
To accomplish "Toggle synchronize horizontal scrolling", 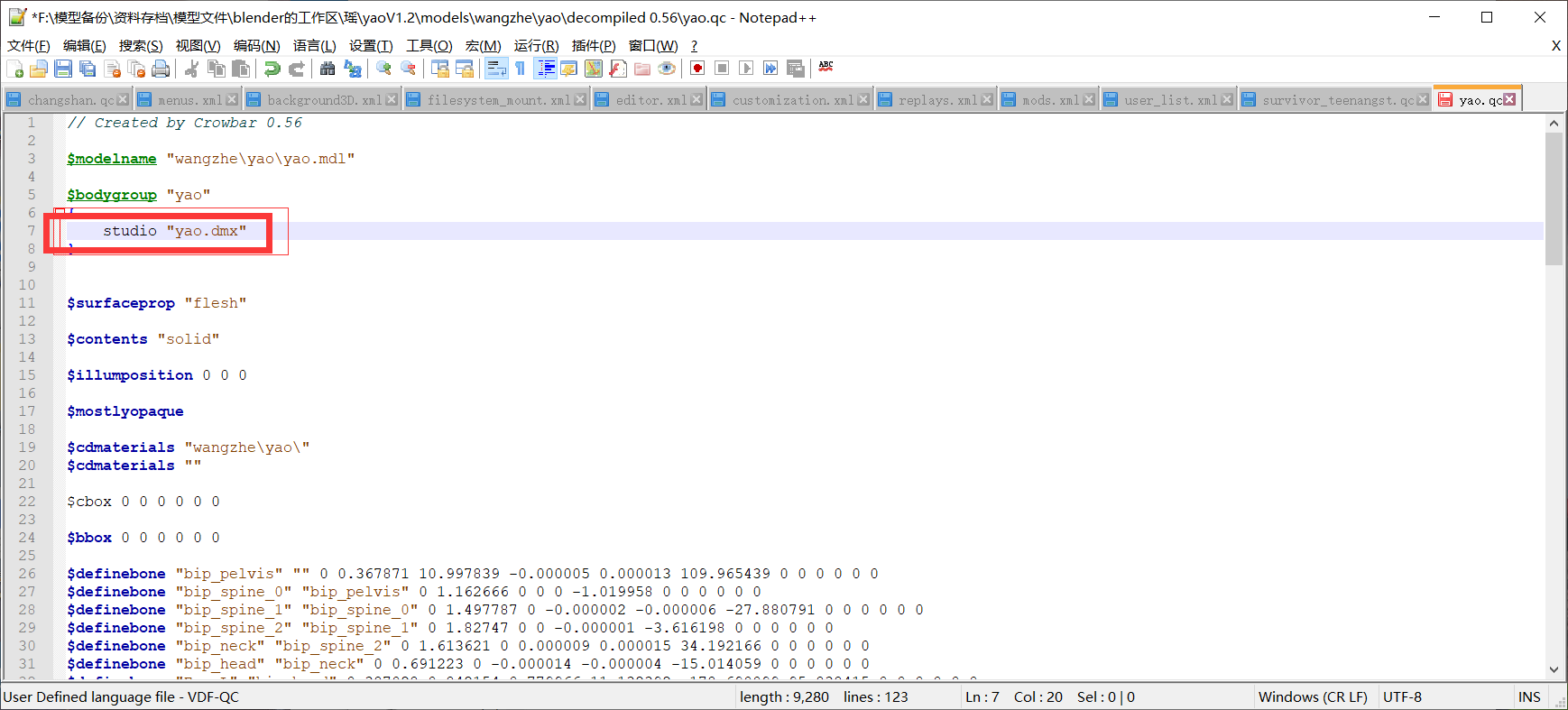I will (x=465, y=69).
